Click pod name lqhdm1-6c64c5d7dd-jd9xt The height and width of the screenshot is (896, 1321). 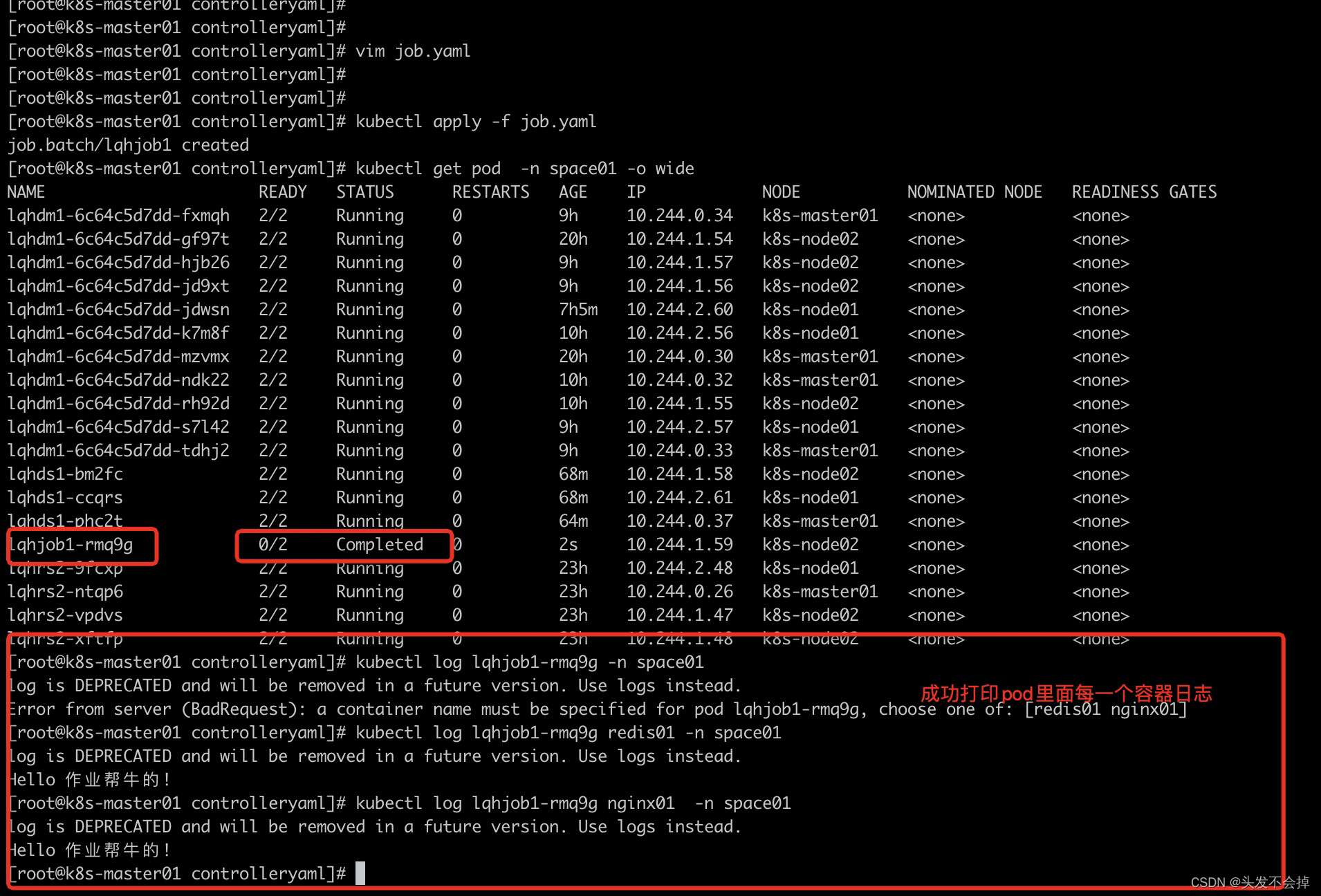pos(118,286)
